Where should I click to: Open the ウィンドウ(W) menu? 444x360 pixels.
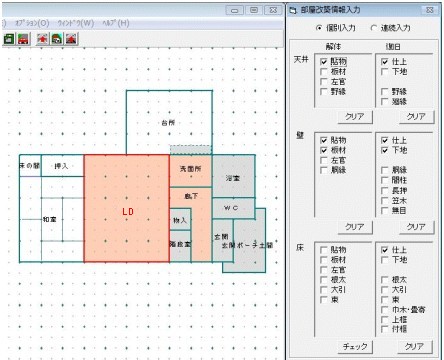(x=76, y=23)
